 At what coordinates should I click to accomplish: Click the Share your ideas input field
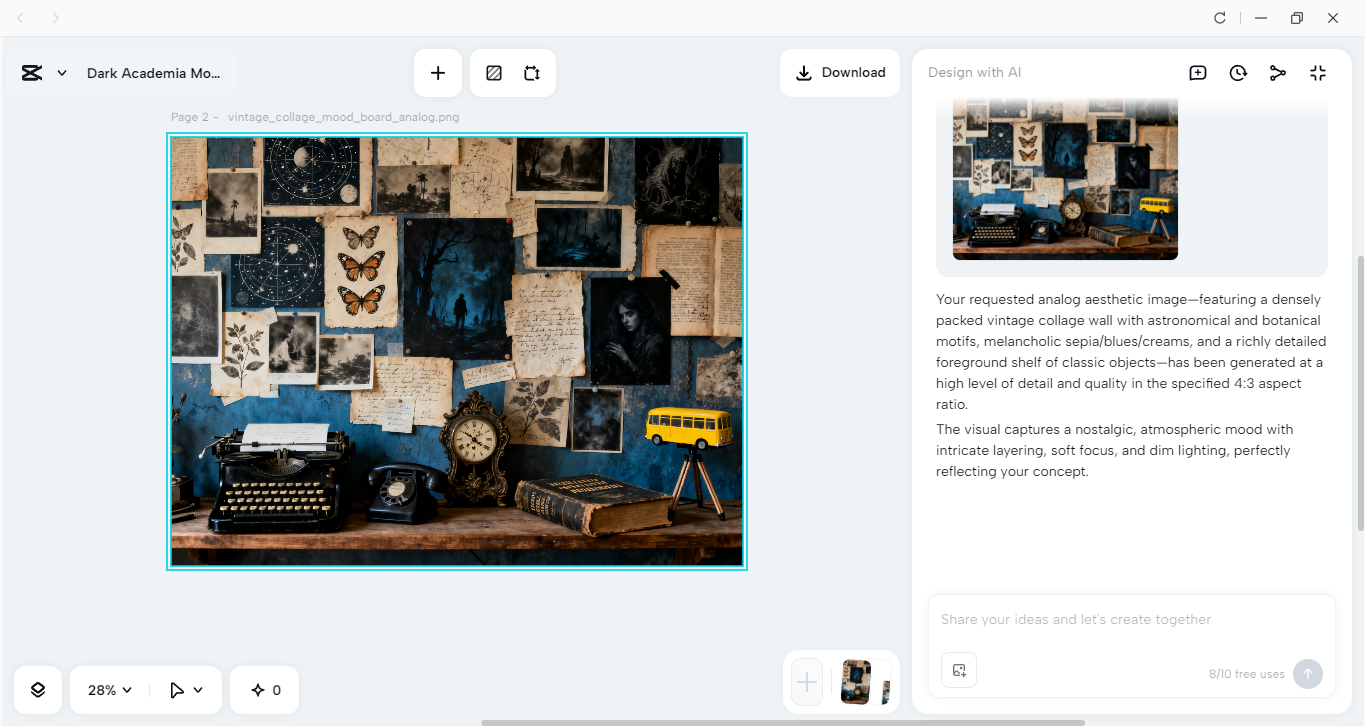coord(1100,619)
